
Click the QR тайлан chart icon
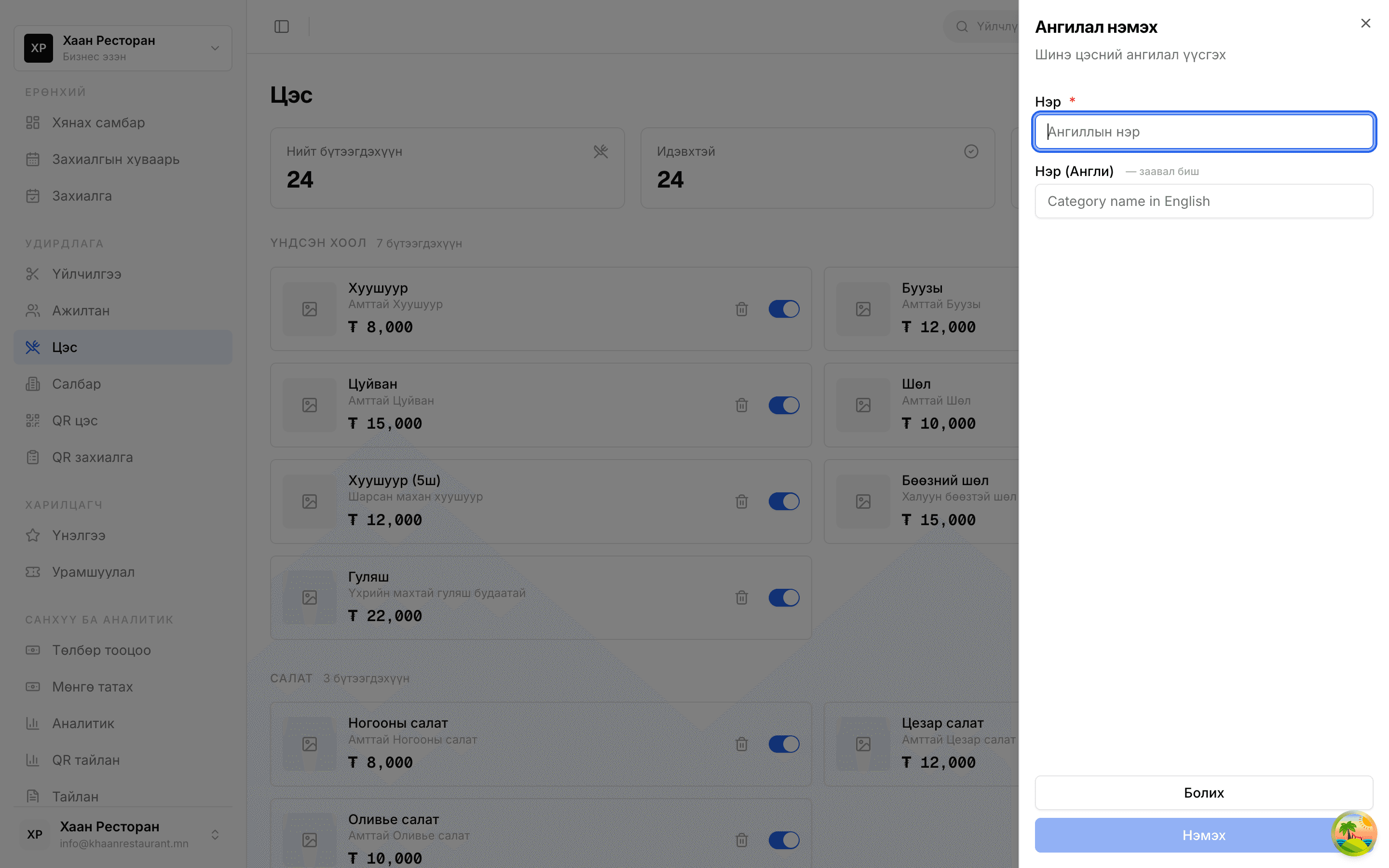click(33, 760)
